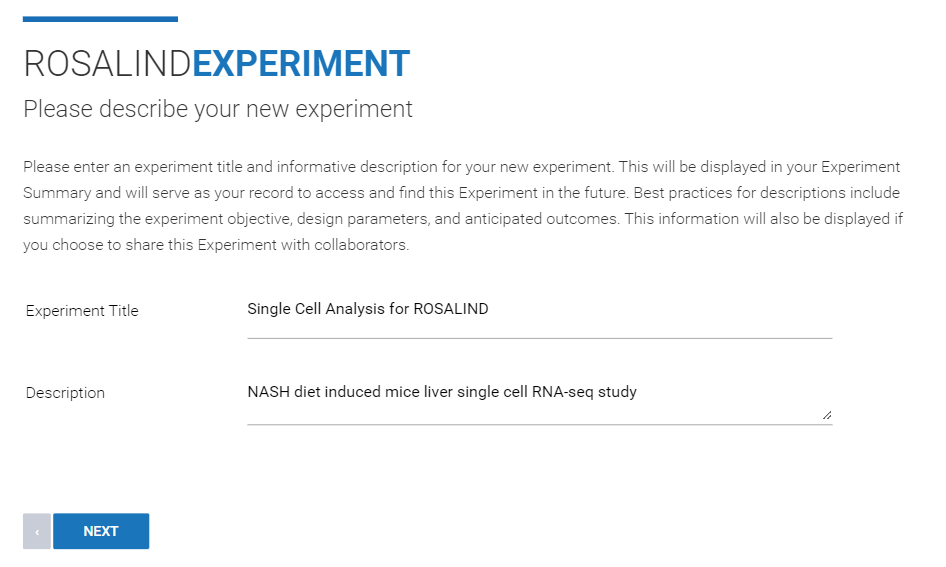
Task: Focus the Description text area
Action: pyautogui.click(x=539, y=401)
